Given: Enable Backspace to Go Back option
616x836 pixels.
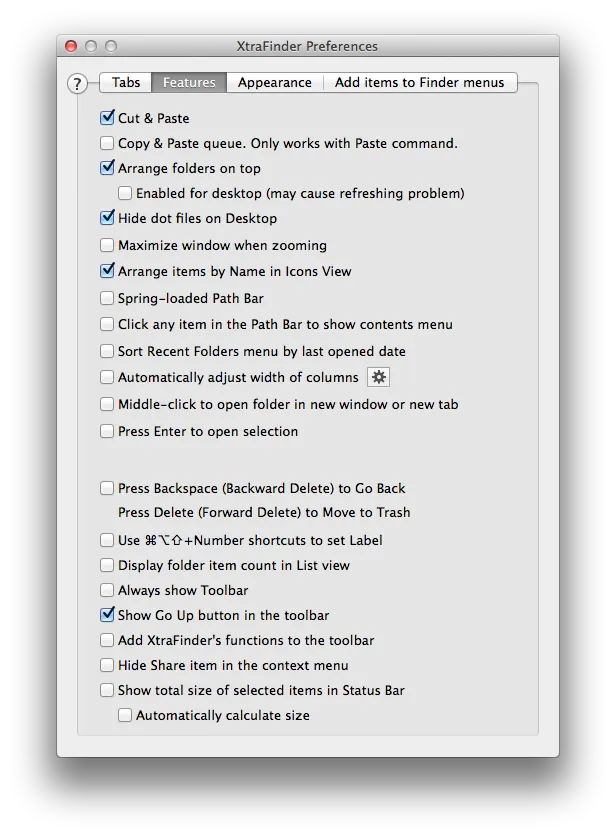Looking at the screenshot, I should pos(108,488).
